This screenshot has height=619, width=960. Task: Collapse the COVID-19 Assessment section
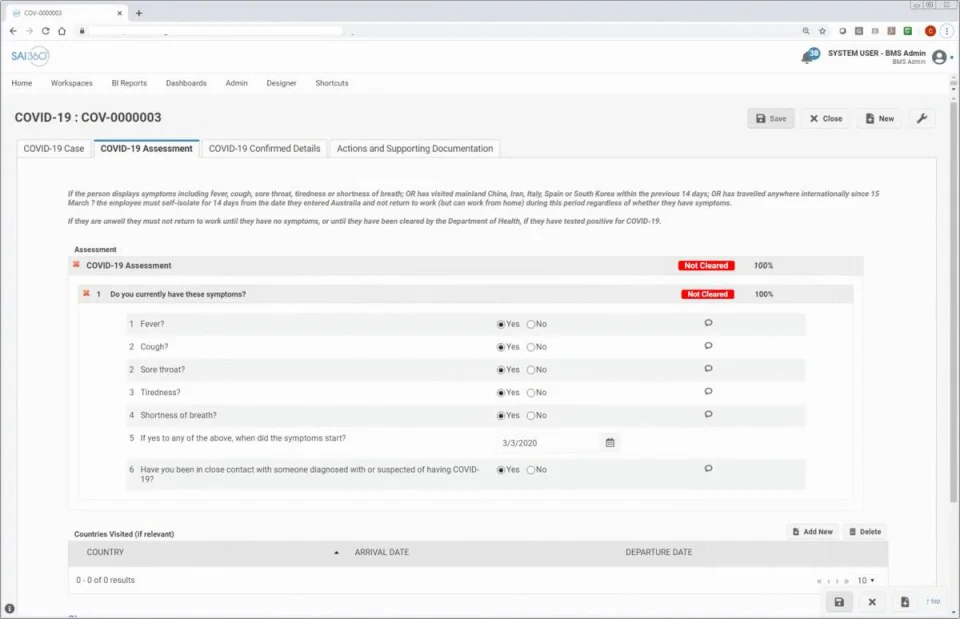(x=76, y=265)
